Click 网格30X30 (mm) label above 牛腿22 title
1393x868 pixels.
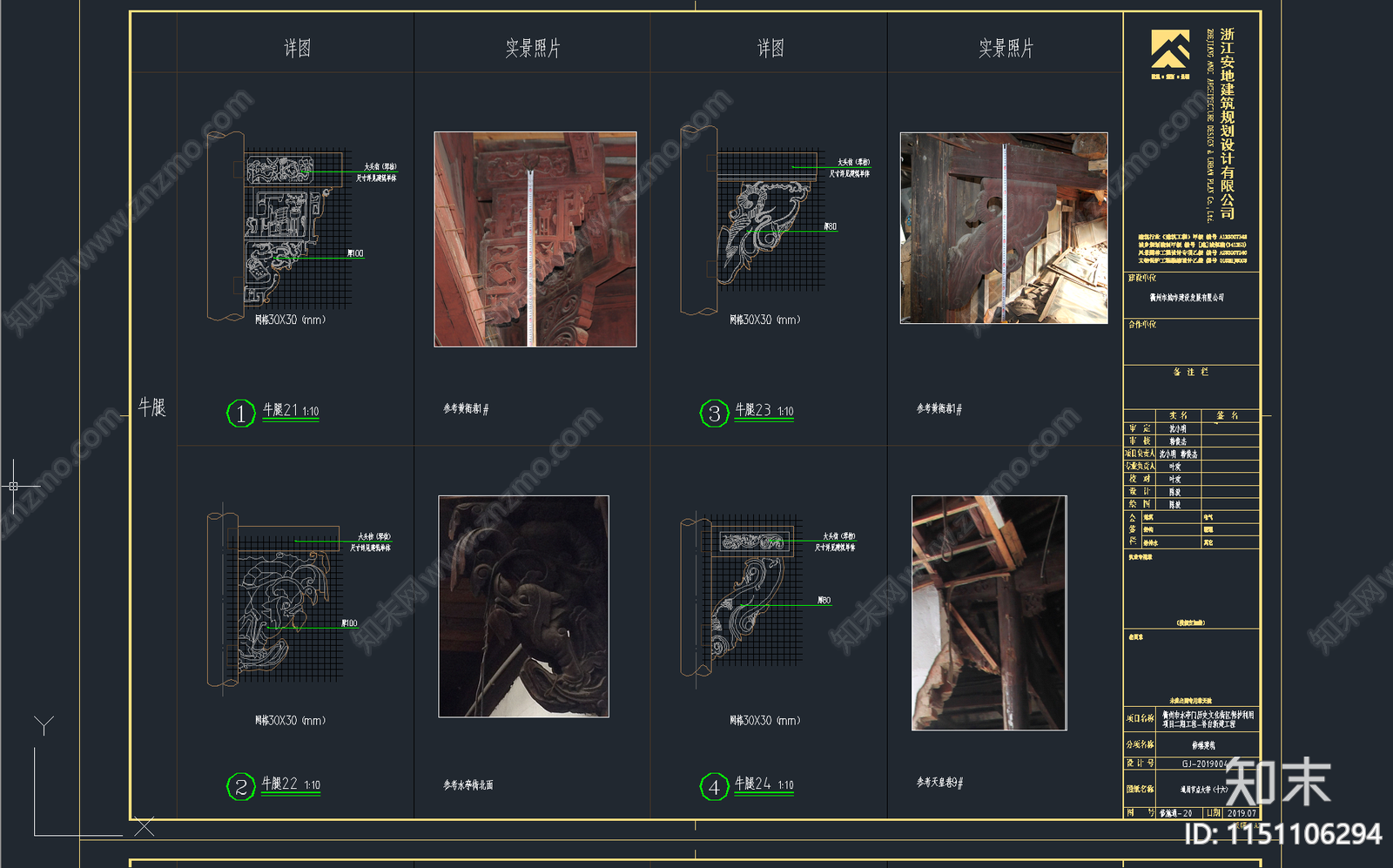pos(290,720)
